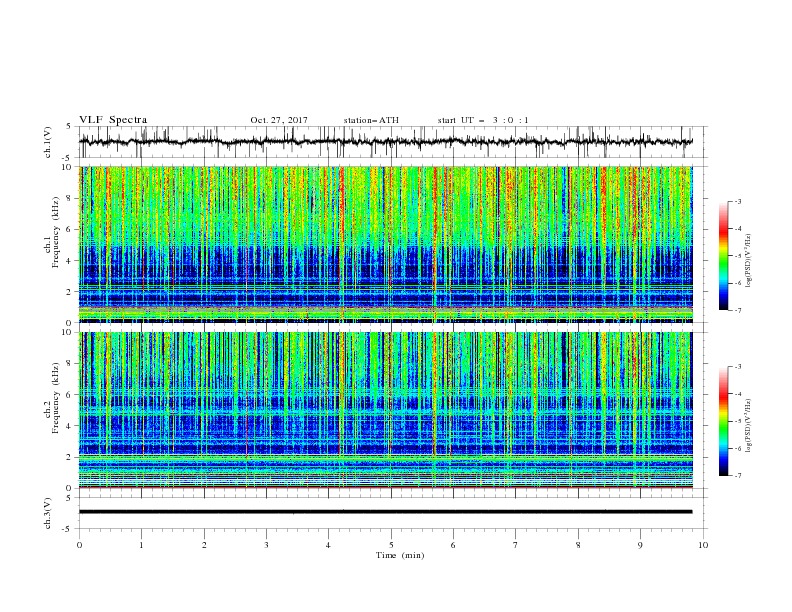The width and height of the screenshot is (792, 612).
Task: Click the "VLF Spectra" plot title
Action: 113,120
